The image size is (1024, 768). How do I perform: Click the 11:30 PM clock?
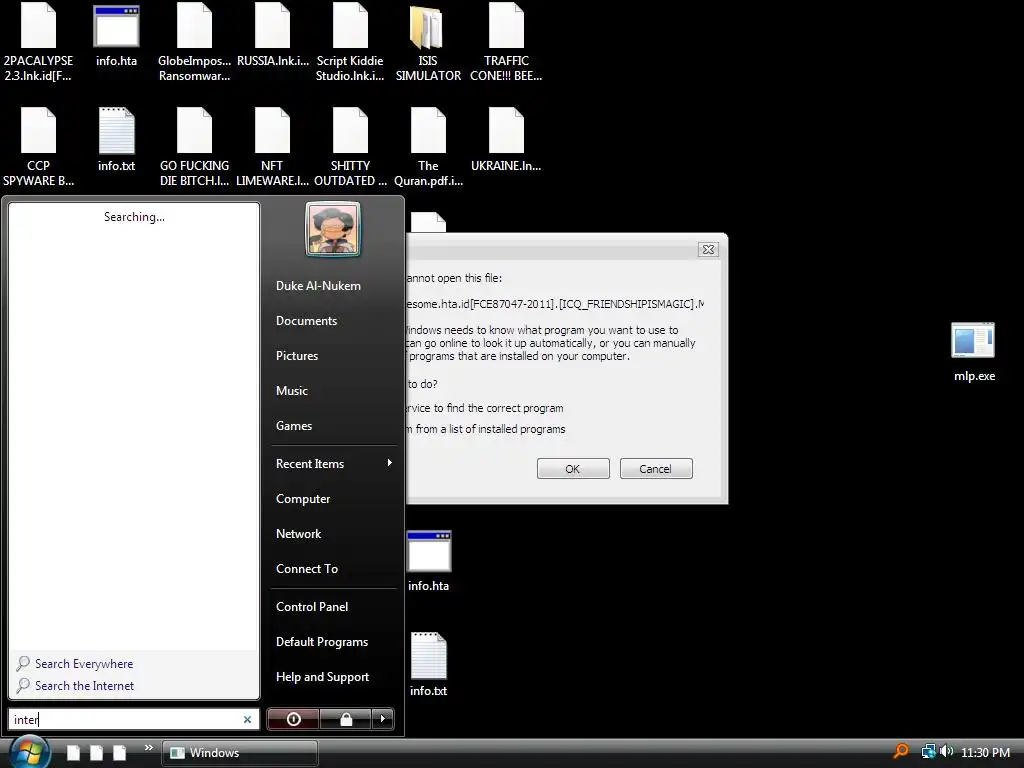985,752
